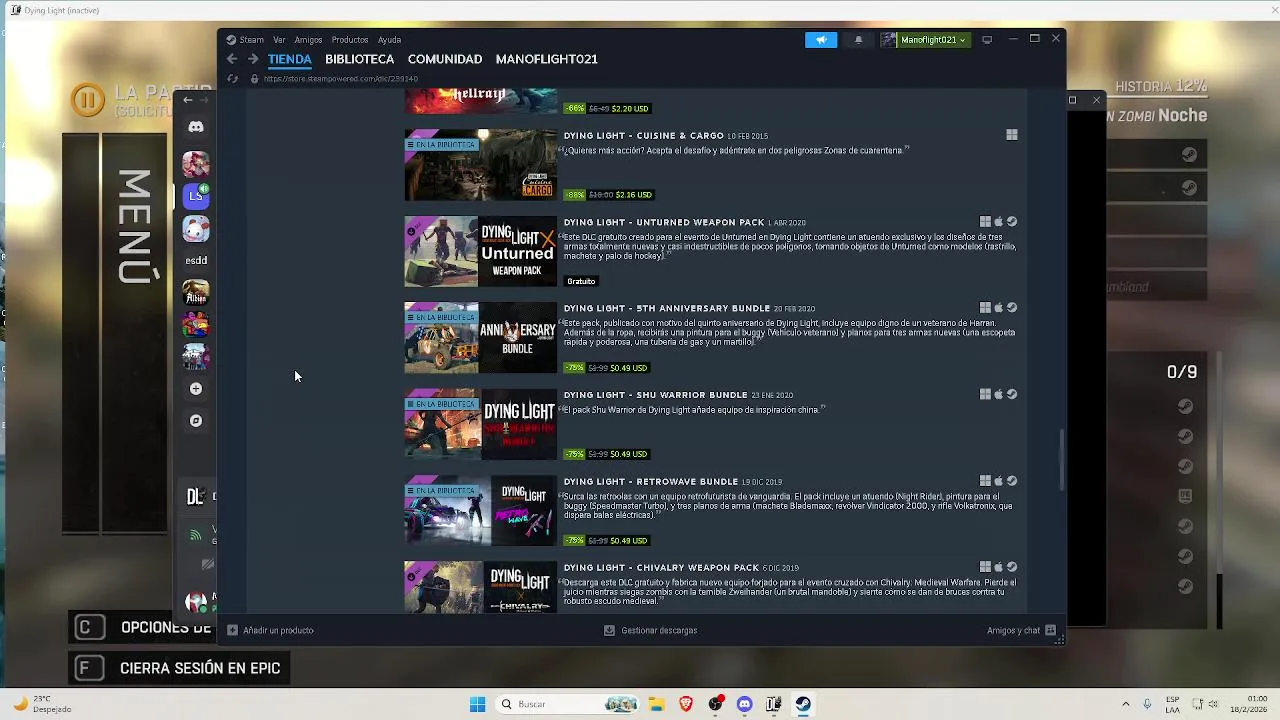Viewport: 1280px width, 720px height.
Task: Open the MANOFLIGHT021 profile tab
Action: coord(546,59)
